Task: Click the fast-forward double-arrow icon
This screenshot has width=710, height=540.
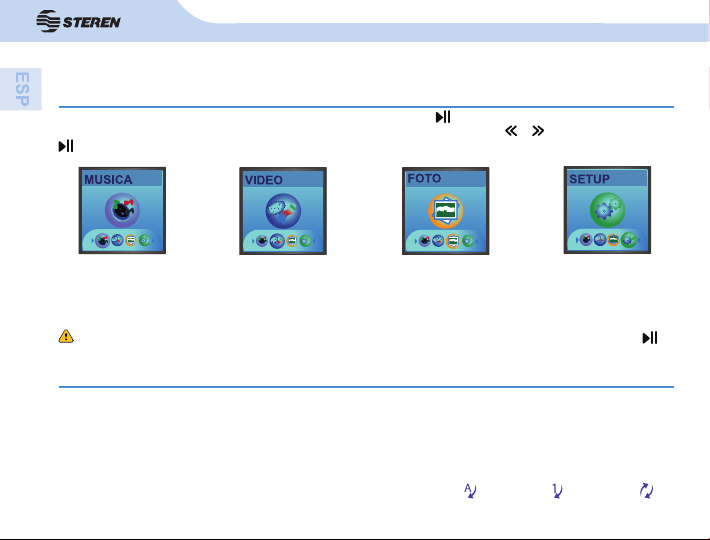Action: (x=538, y=131)
